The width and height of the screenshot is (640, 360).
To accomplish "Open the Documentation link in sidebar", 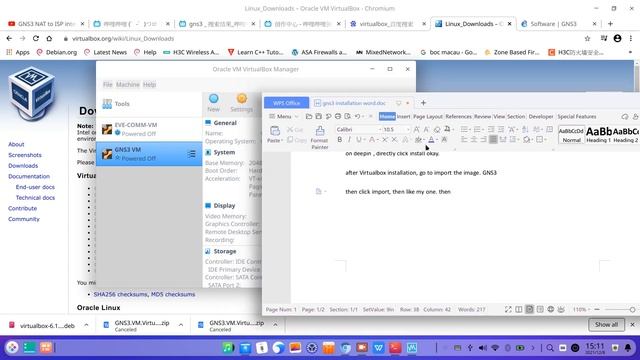I will (x=29, y=176).
